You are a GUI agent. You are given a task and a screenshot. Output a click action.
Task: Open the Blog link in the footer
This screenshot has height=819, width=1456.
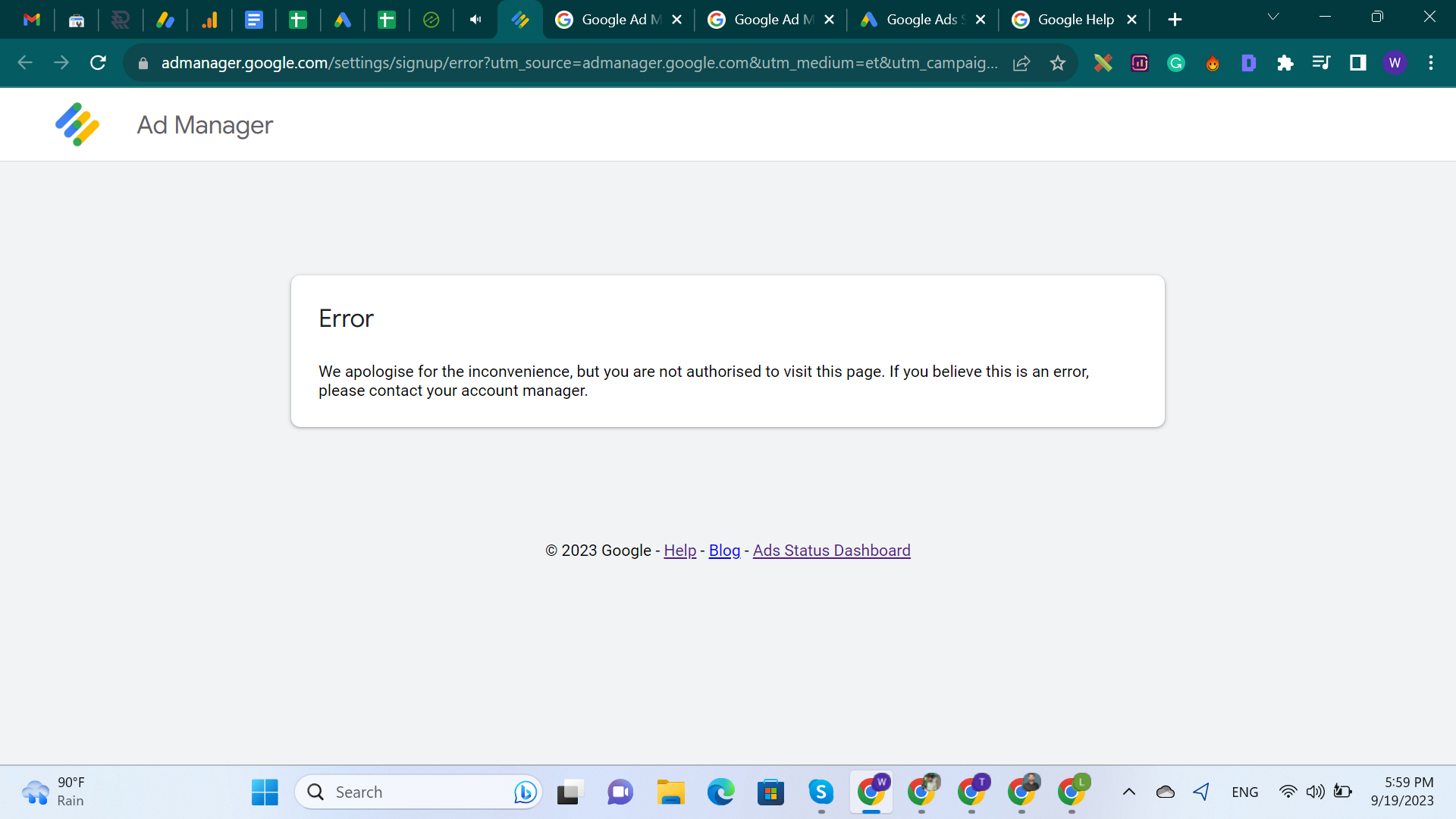click(x=724, y=551)
